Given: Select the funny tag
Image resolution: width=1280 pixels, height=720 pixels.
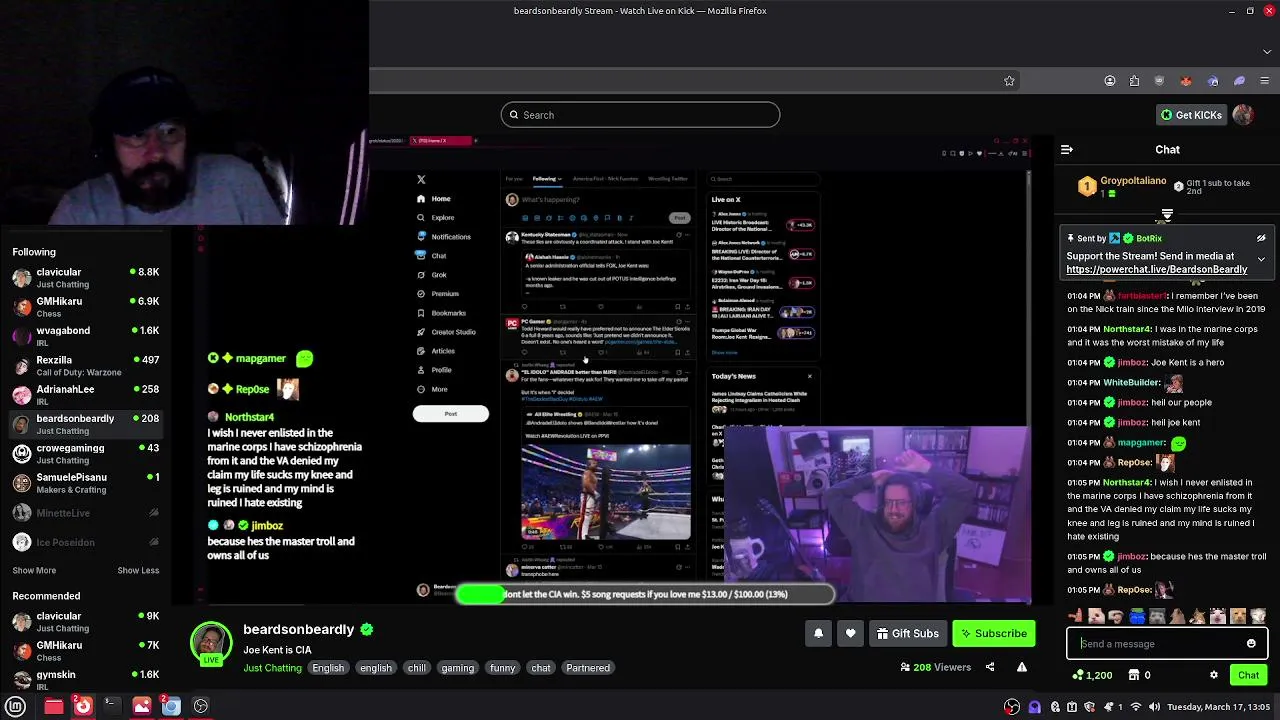Looking at the screenshot, I should pos(503,668).
